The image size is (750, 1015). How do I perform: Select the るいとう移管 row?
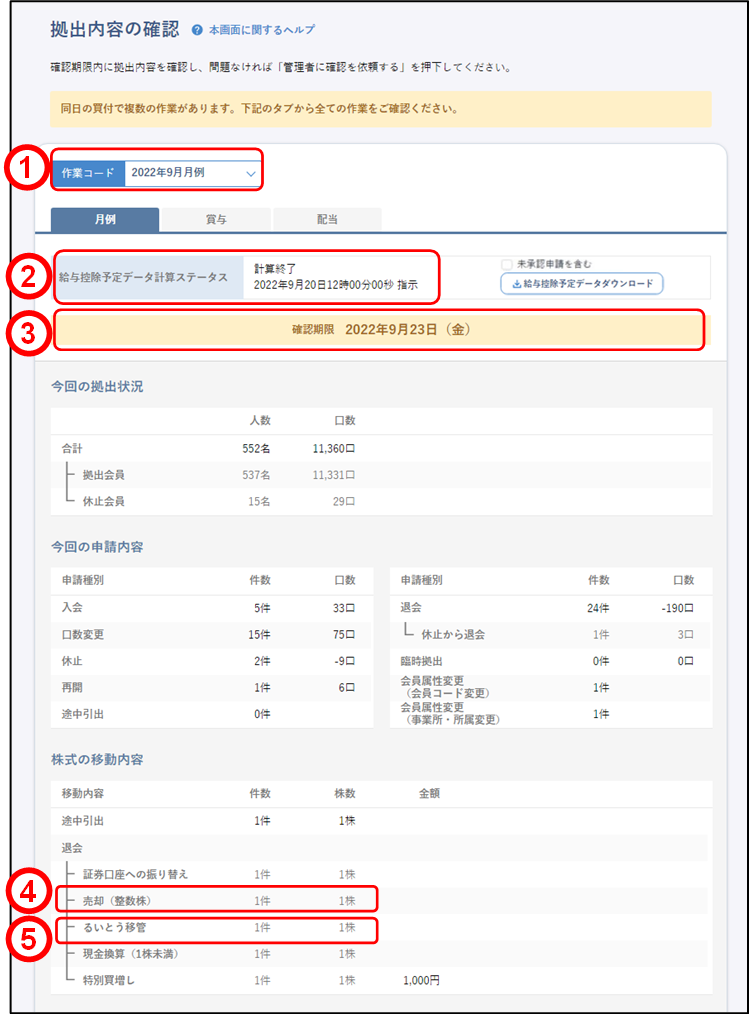coord(217,928)
